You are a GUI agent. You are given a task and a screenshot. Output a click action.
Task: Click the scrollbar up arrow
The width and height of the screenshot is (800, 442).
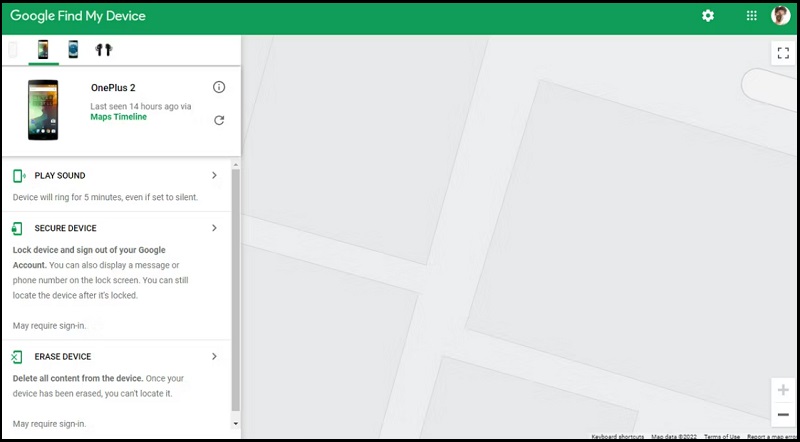coord(235,165)
